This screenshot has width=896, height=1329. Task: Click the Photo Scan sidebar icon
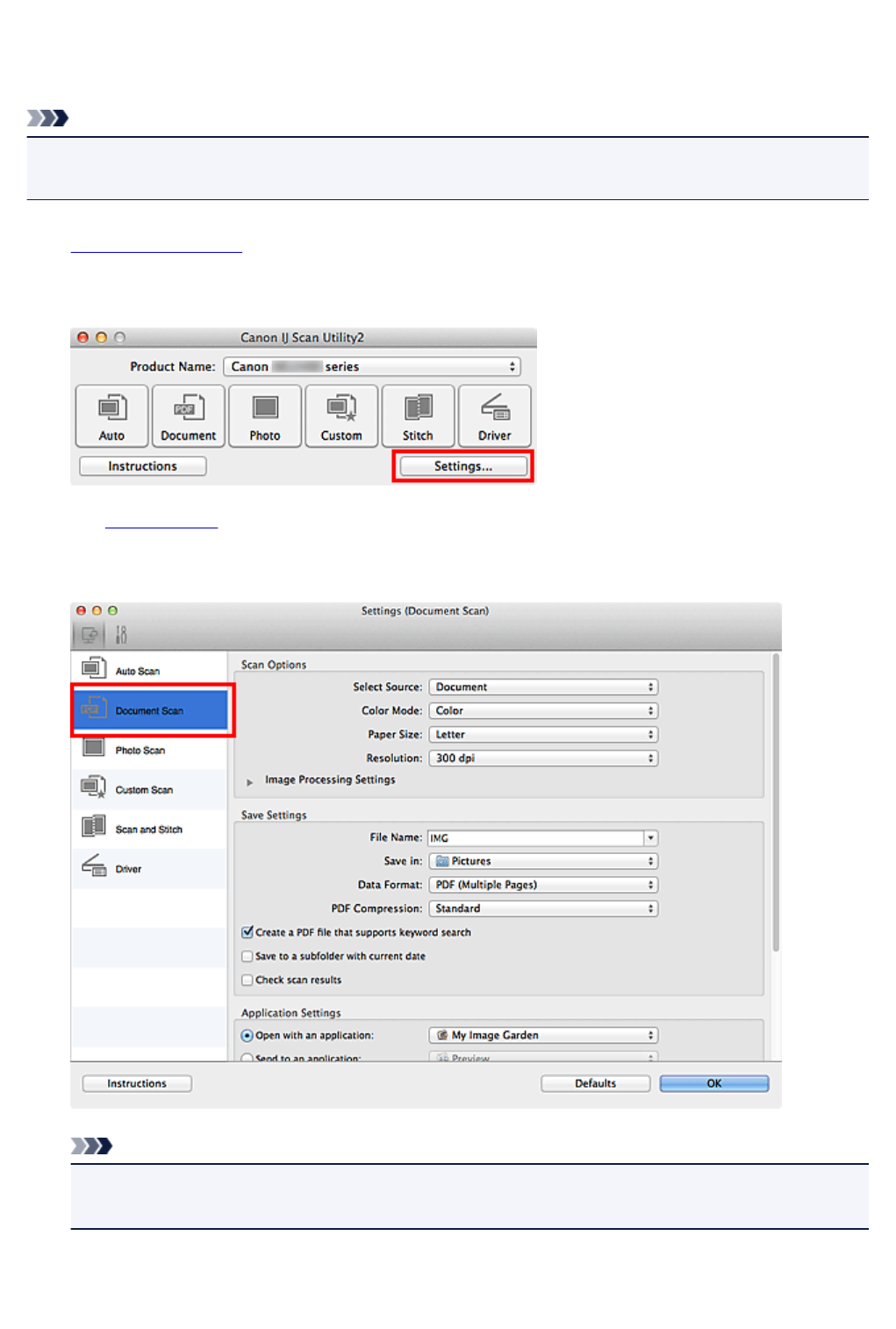pyautogui.click(x=94, y=747)
